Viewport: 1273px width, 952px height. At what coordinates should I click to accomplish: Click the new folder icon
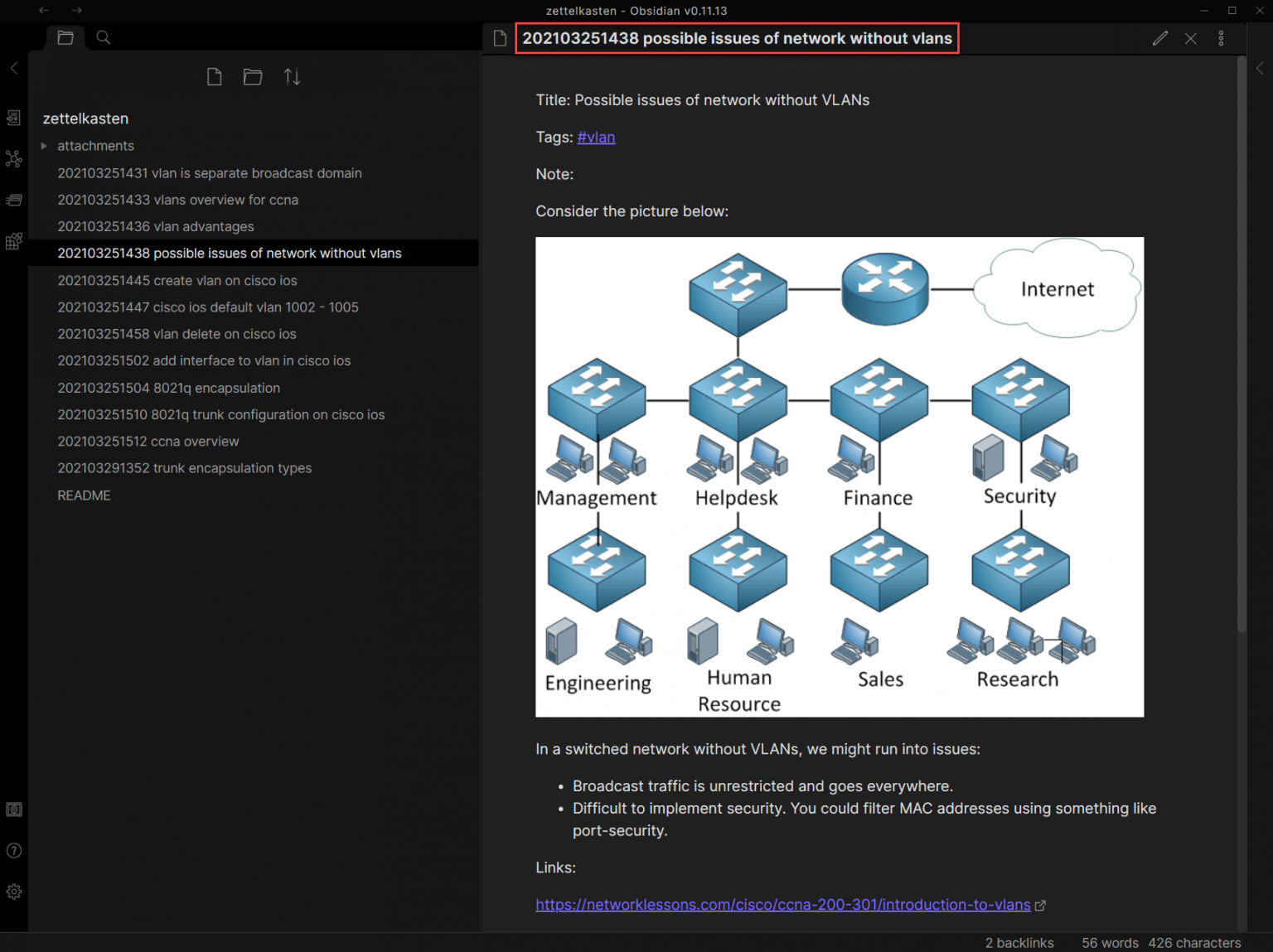click(x=253, y=77)
